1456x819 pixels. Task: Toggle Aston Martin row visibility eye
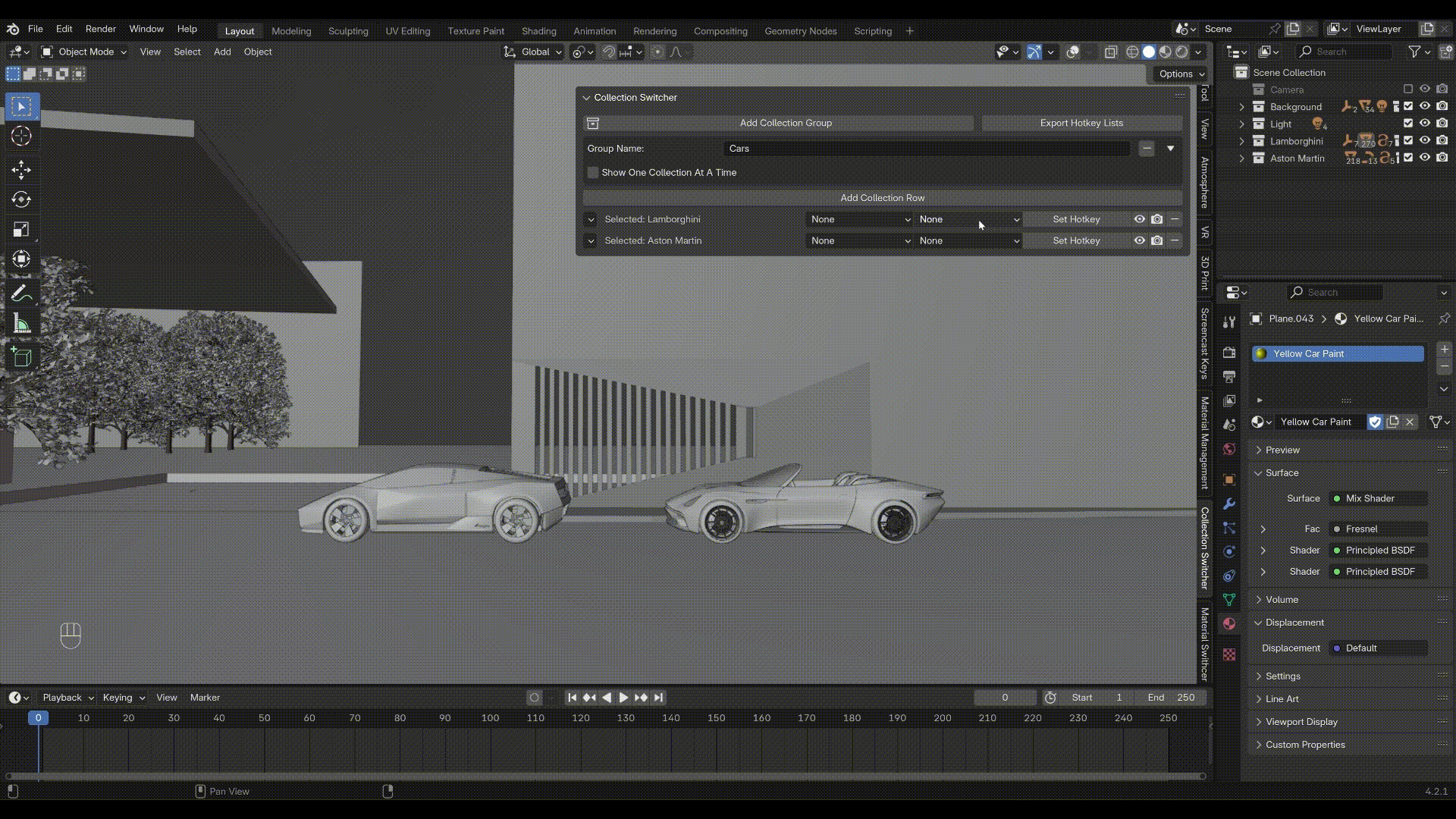[1139, 240]
